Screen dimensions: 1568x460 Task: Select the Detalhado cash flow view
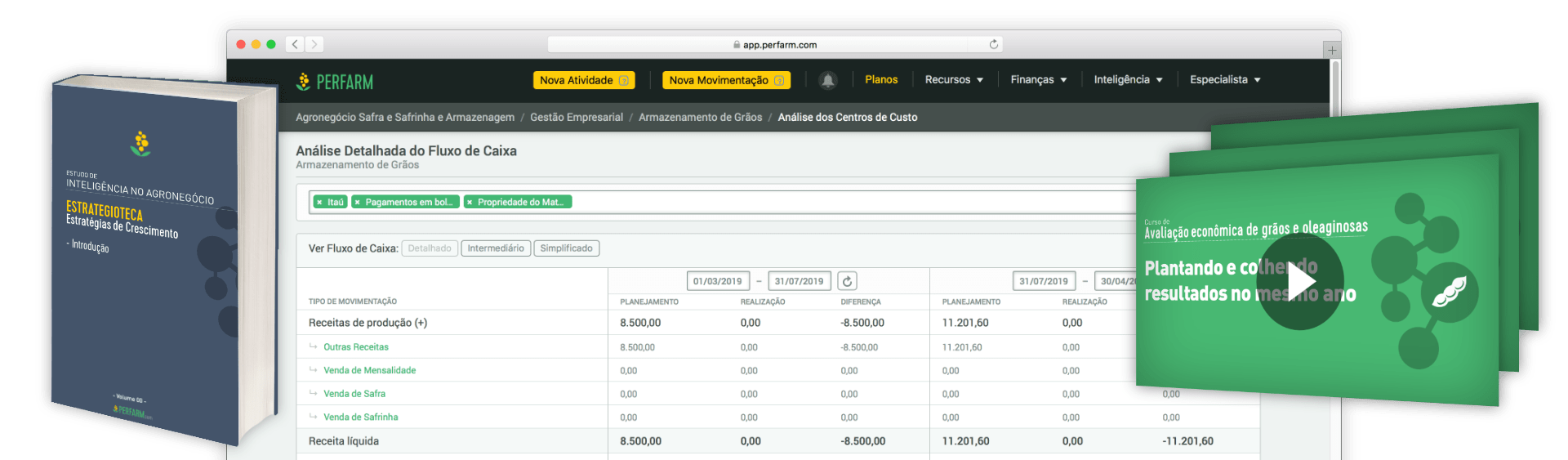coord(430,248)
